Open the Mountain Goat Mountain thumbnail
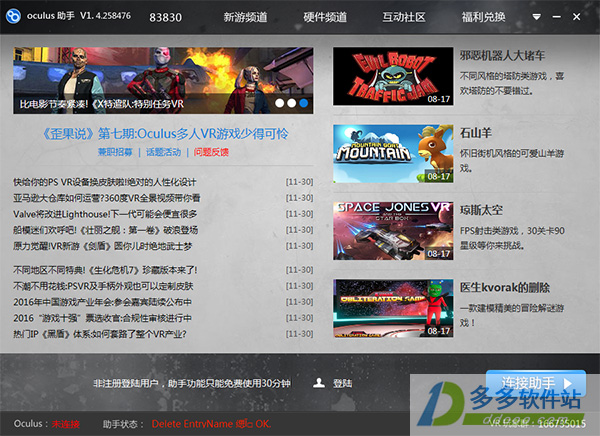This screenshot has width=600, height=436. click(x=393, y=153)
